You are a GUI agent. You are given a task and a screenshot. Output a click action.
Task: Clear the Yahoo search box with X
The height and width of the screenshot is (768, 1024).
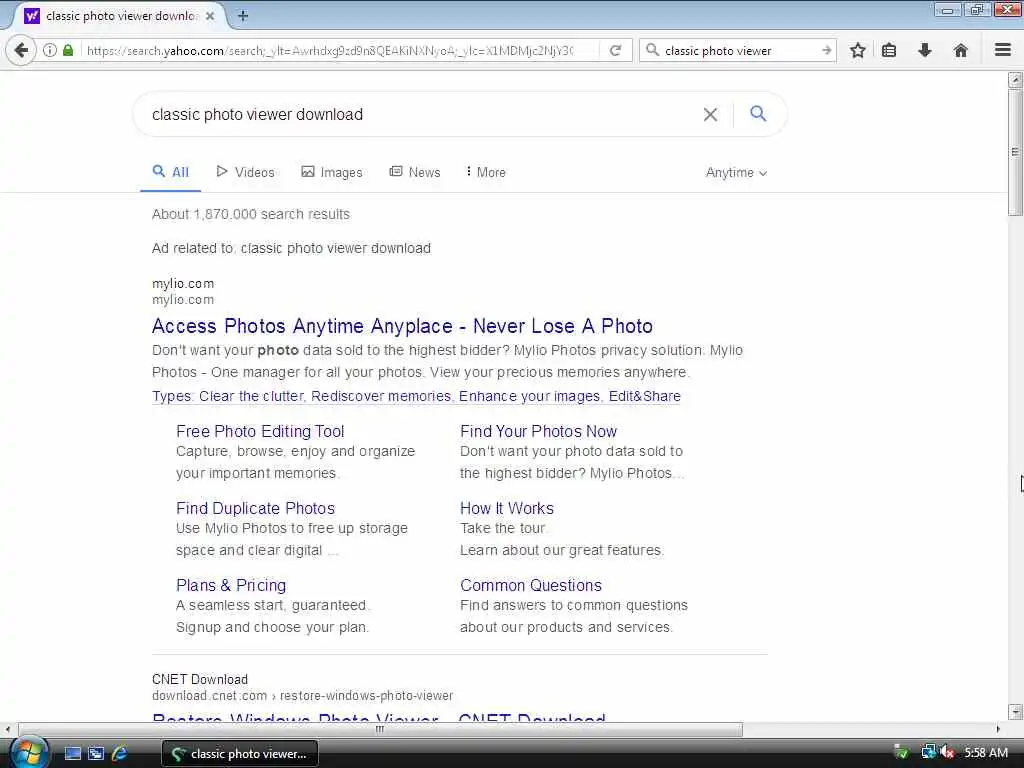[711, 114]
